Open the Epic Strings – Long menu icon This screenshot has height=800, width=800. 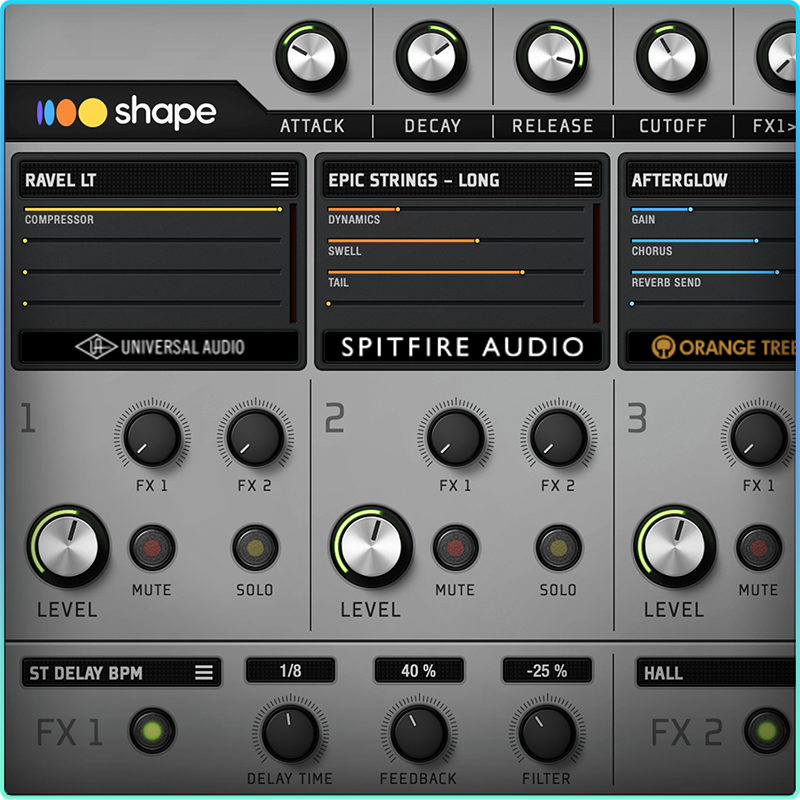[x=583, y=180]
